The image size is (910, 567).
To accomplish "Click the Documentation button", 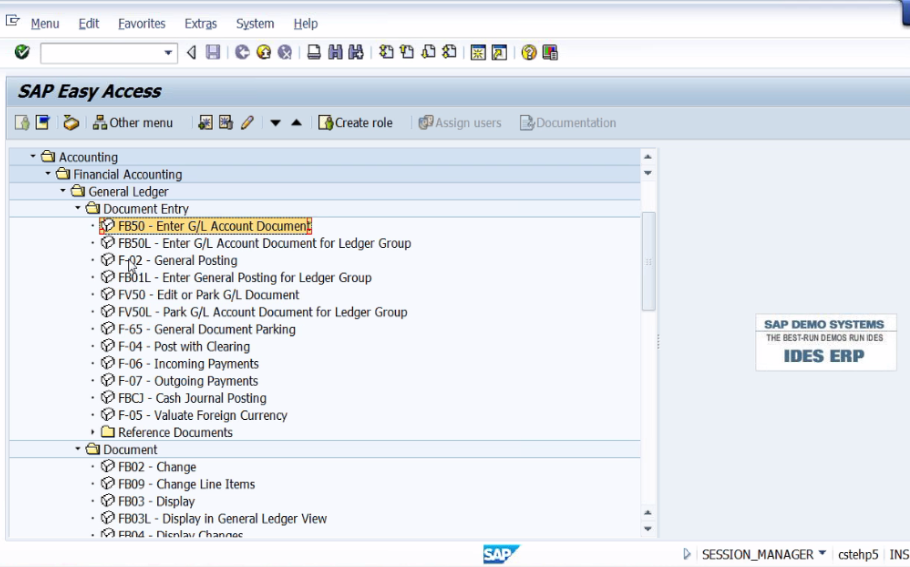I will coord(568,122).
